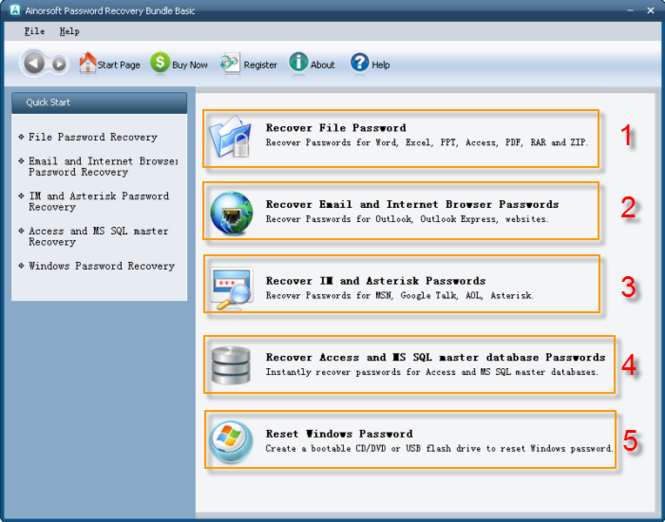Open Recover Email and Internet Browser Passwords

[412, 204]
